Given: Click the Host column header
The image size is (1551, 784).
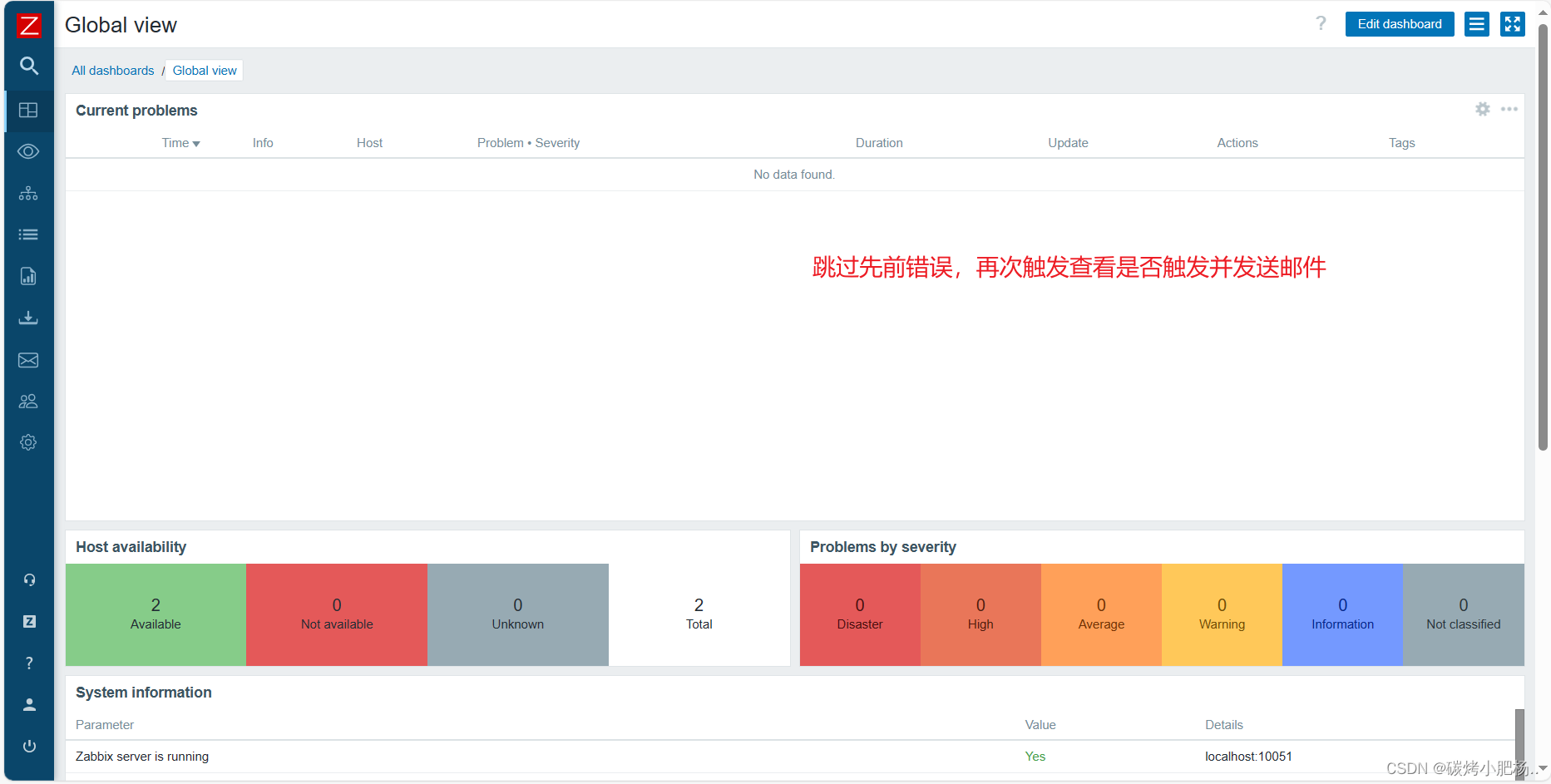Looking at the screenshot, I should click(x=369, y=143).
